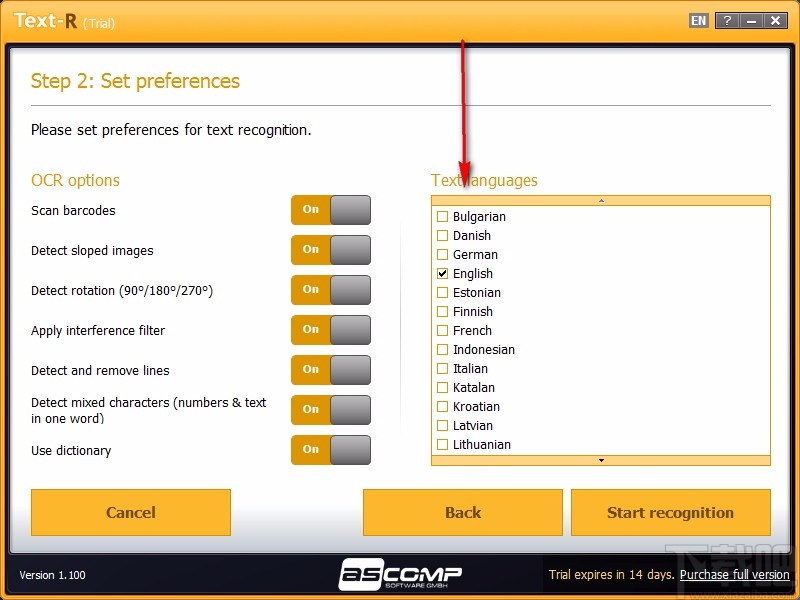Check the Finnish language box
This screenshot has width=800, height=600.
pyautogui.click(x=442, y=311)
